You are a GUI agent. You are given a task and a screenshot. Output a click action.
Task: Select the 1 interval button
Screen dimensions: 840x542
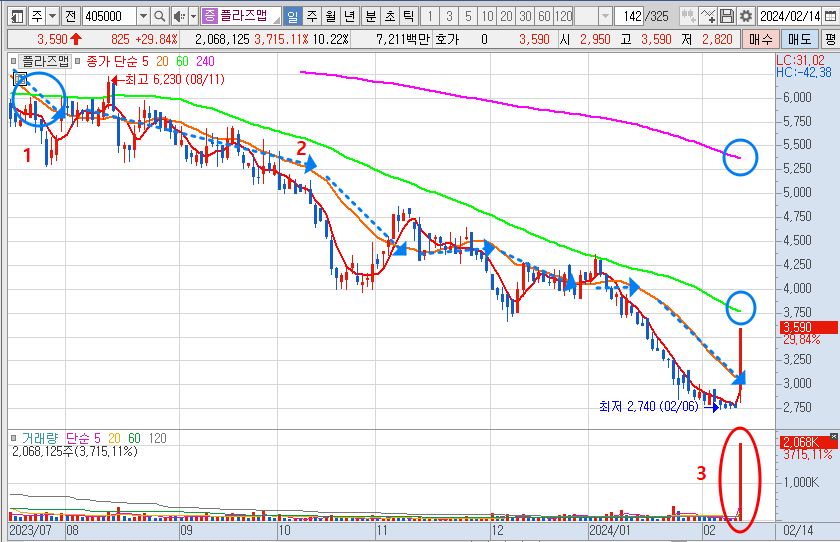point(430,17)
